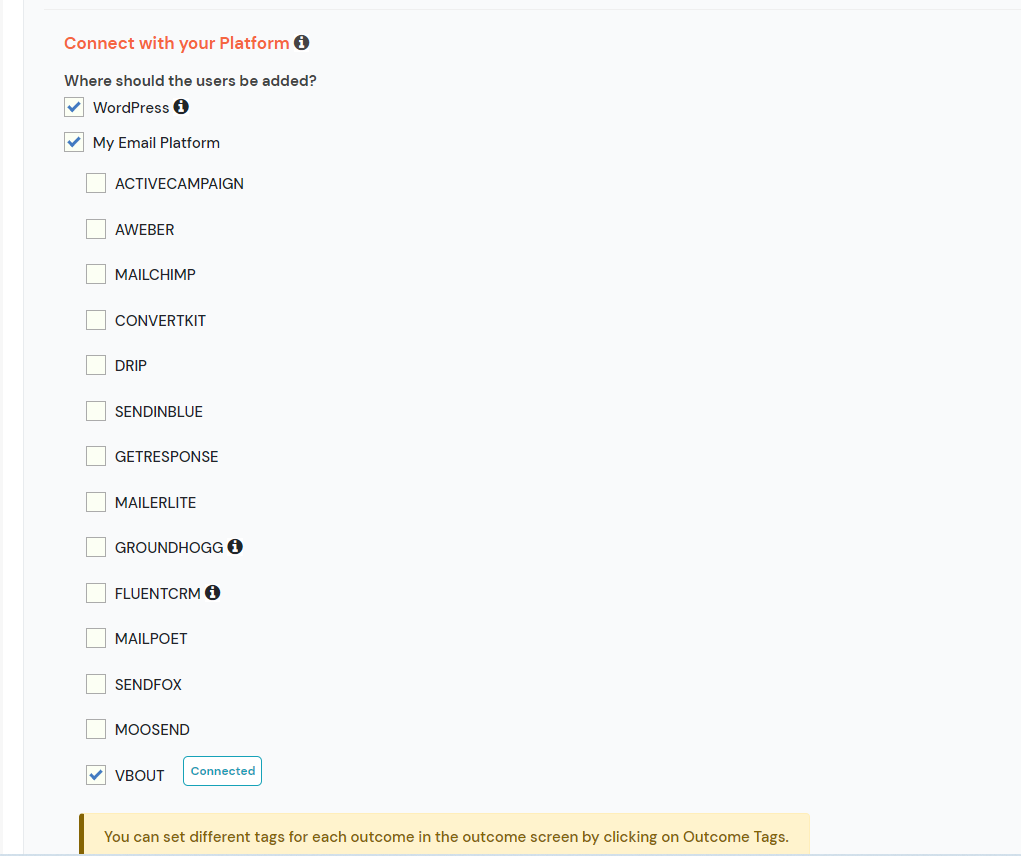1021x856 pixels.
Task: Tick the FLUENTCRM checkbox
Action: point(96,592)
